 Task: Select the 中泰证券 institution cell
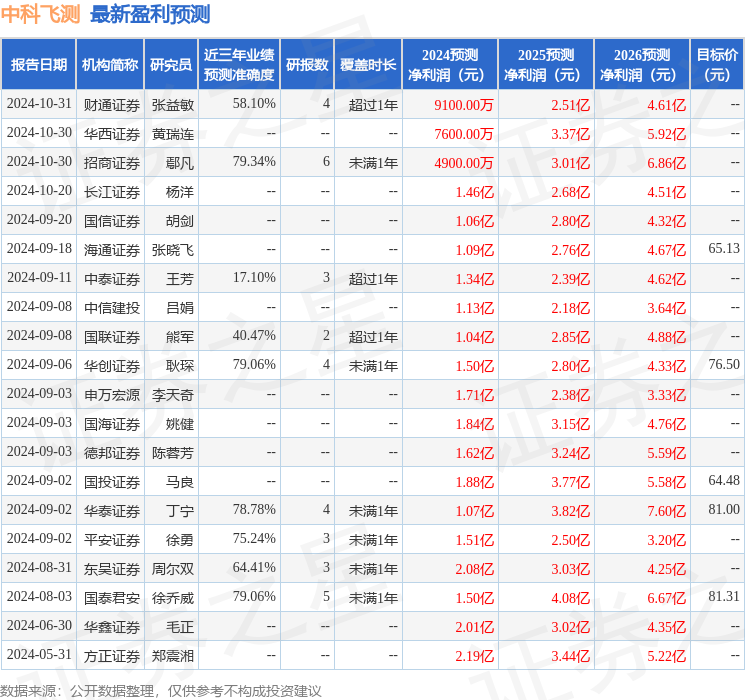[112, 279]
